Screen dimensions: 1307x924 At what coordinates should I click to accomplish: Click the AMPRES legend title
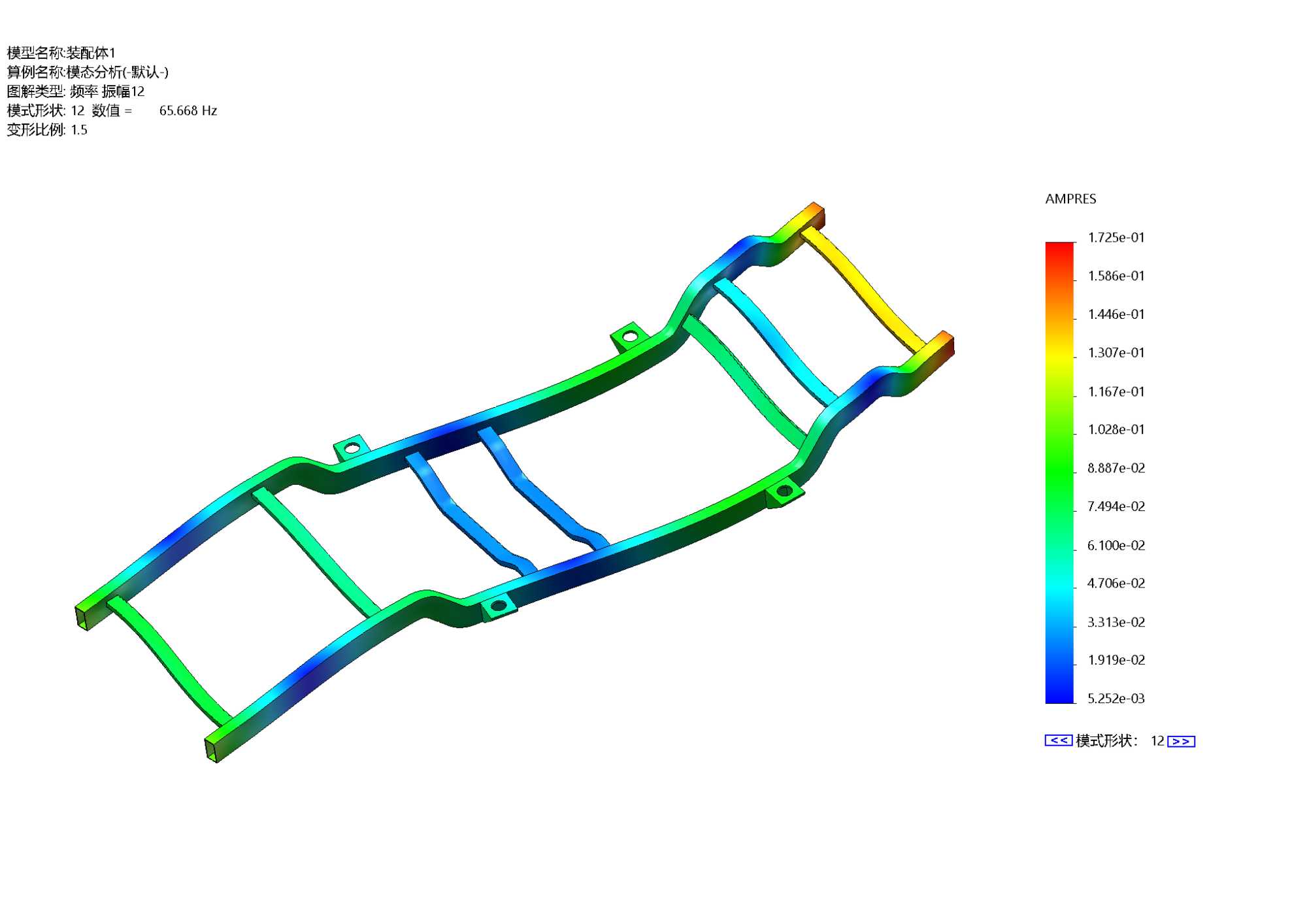click(1070, 199)
